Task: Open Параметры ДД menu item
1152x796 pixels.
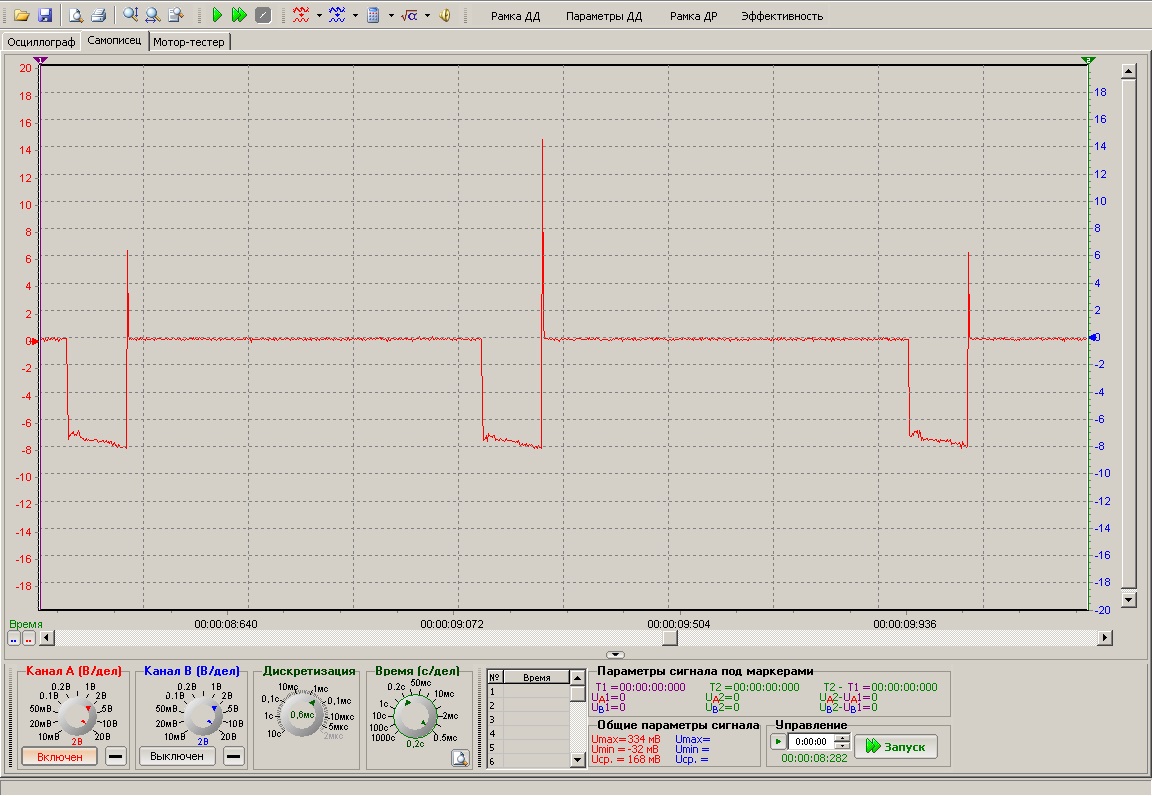Action: (604, 16)
